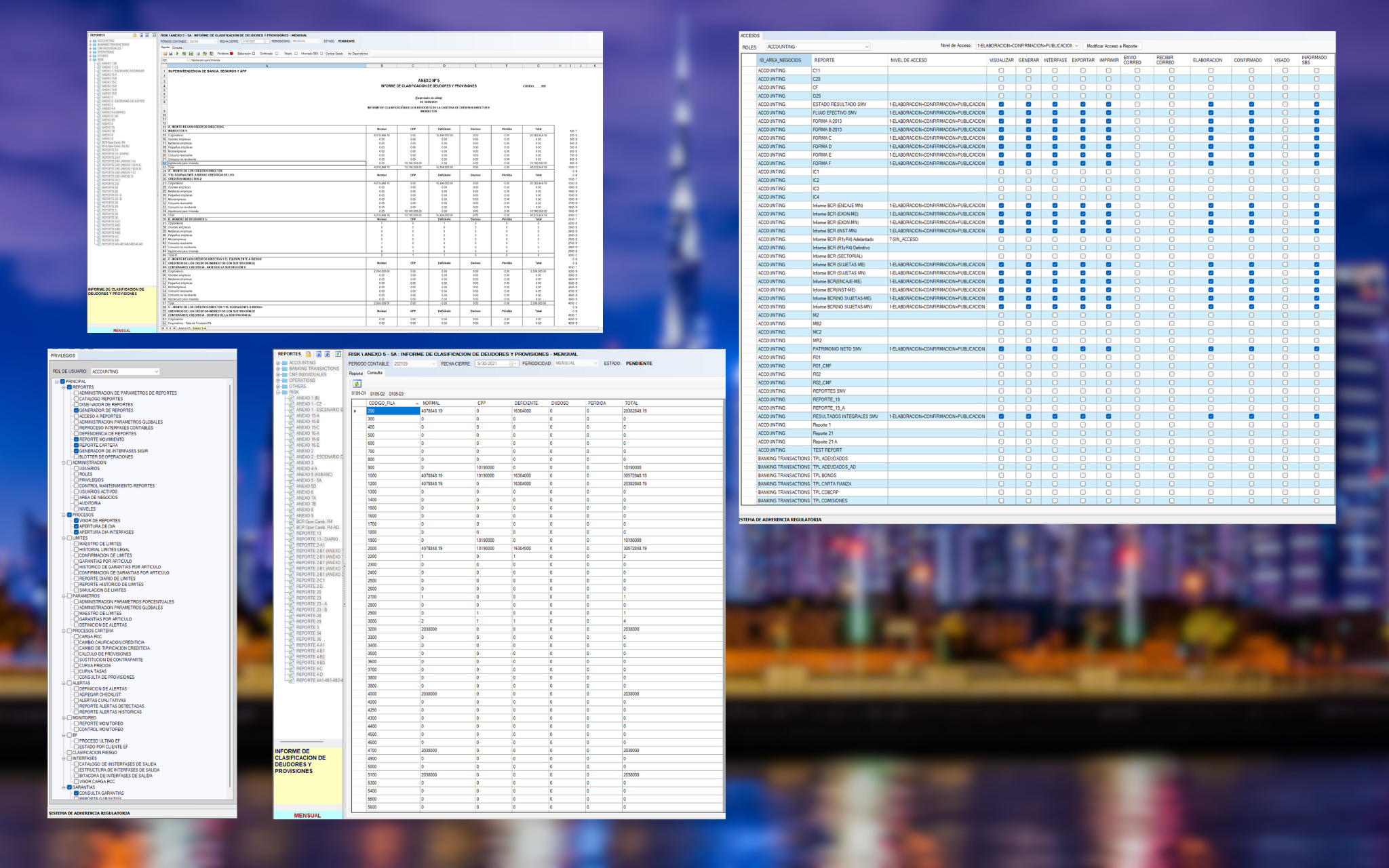This screenshot has height=868, width=1389.
Task: Toggle EXPORTAR checkbox for FORMA C row
Action: tap(1082, 138)
